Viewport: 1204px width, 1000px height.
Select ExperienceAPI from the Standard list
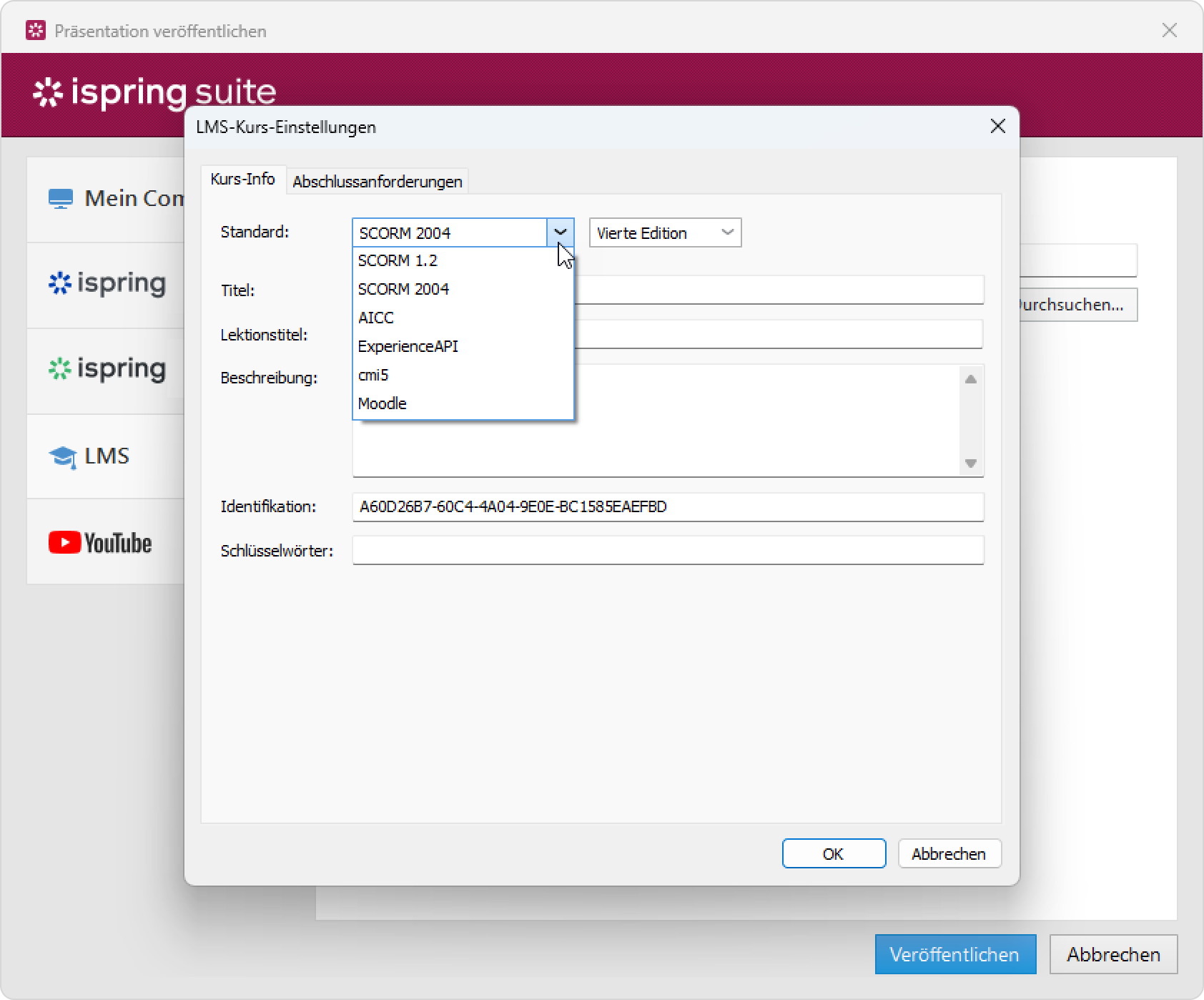[463, 347]
